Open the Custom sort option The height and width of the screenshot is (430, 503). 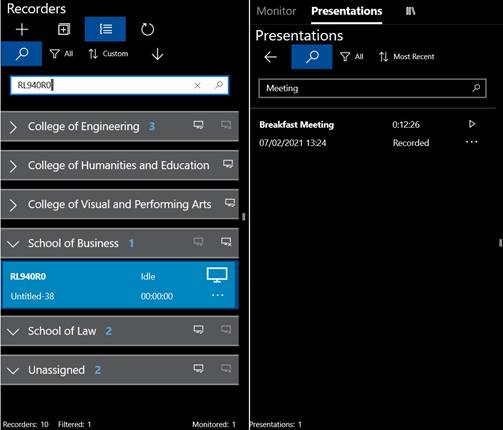(108, 54)
